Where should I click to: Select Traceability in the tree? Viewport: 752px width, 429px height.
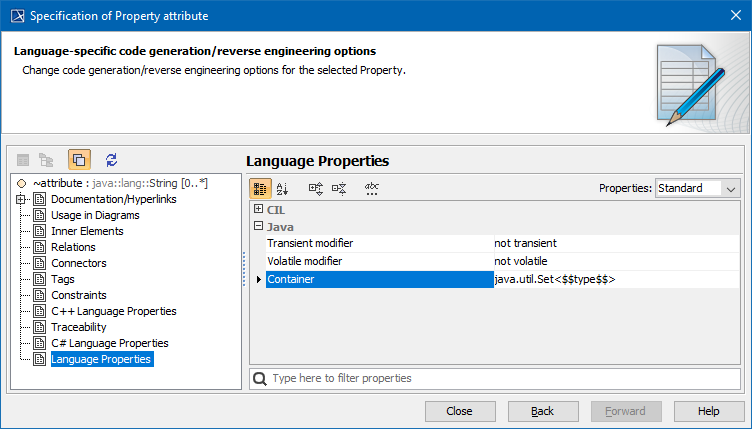pos(78,327)
